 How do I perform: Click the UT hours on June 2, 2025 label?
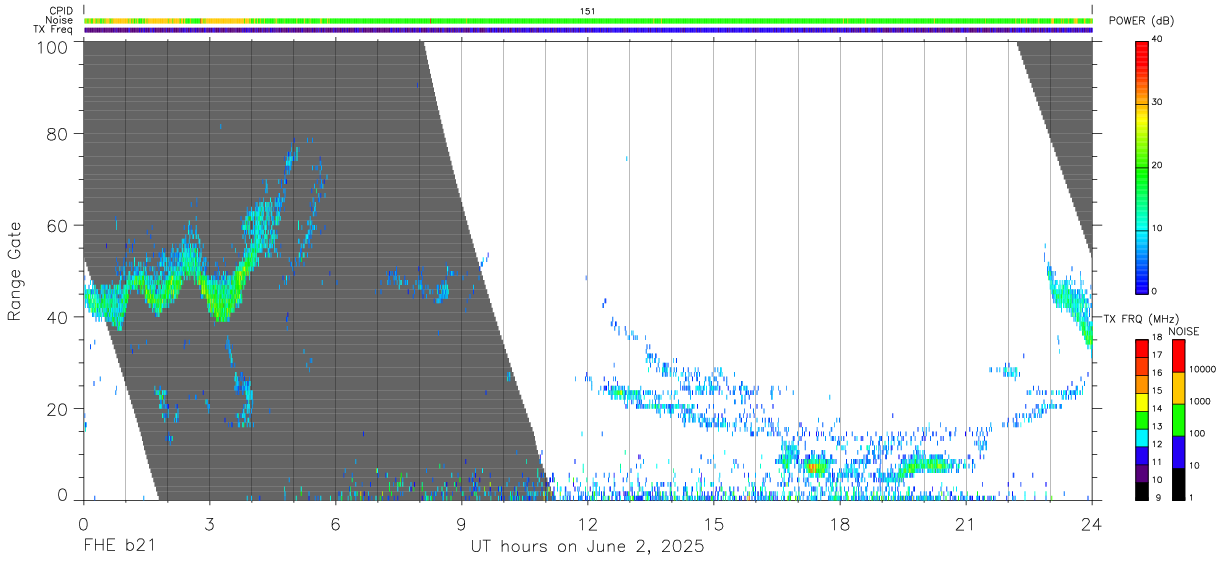click(588, 547)
